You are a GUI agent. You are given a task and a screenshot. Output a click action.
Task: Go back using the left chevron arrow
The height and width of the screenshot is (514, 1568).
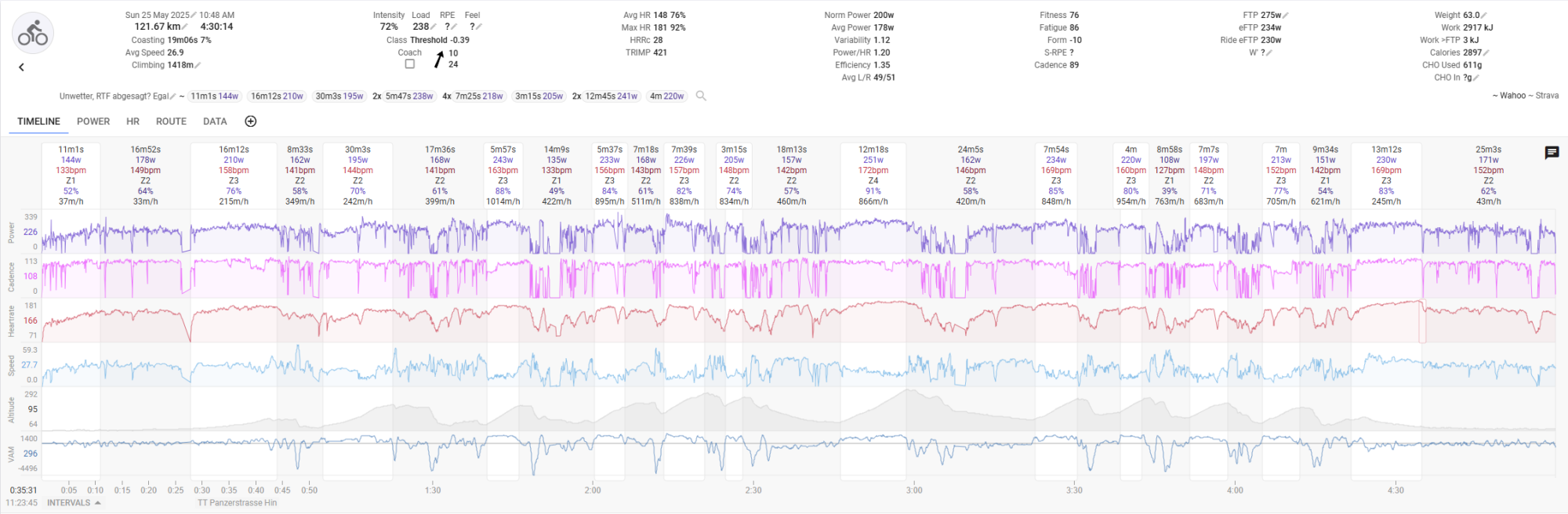click(x=22, y=67)
